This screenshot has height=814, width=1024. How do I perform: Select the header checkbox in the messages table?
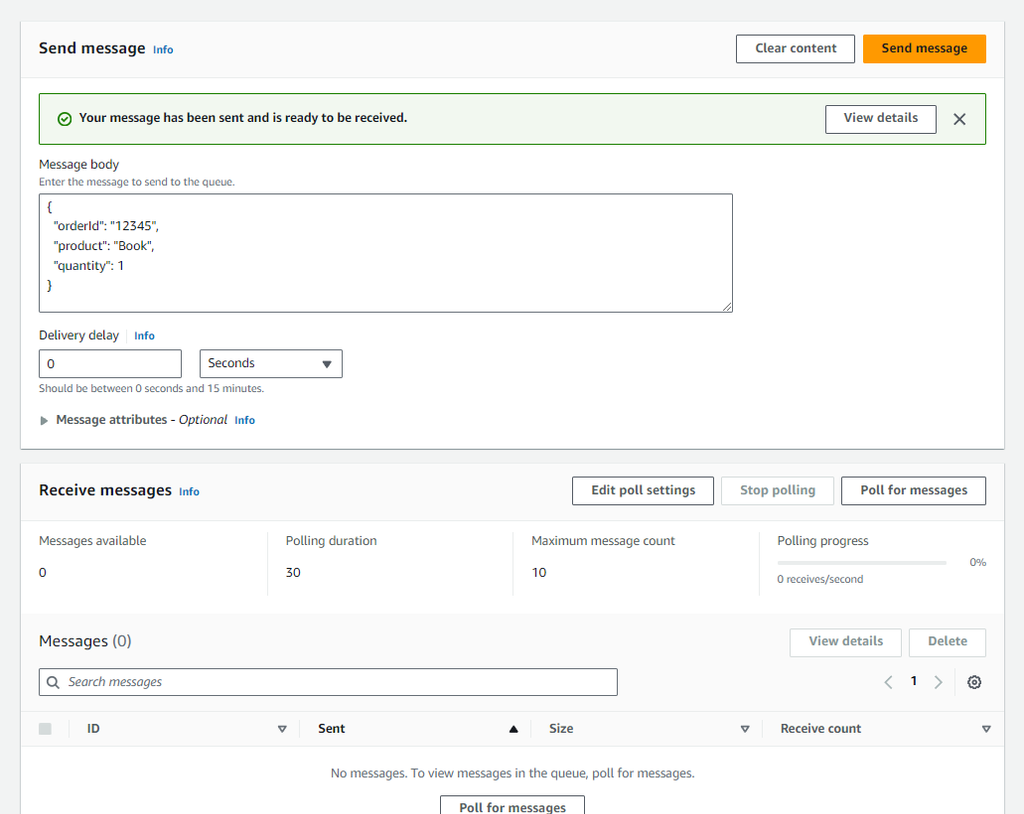(44, 728)
